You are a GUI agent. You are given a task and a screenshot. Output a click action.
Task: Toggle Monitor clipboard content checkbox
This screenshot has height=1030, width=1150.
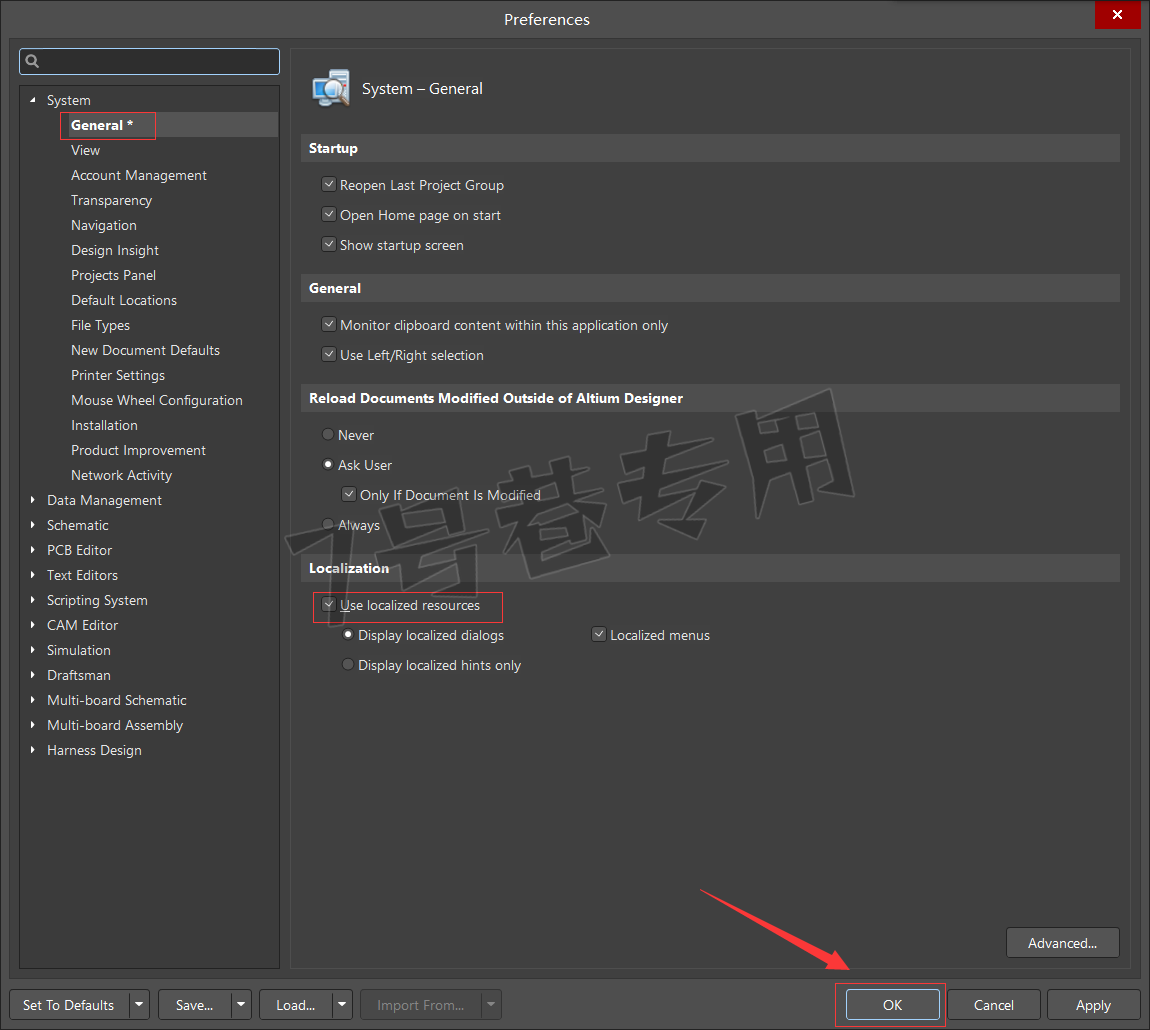pyautogui.click(x=329, y=325)
